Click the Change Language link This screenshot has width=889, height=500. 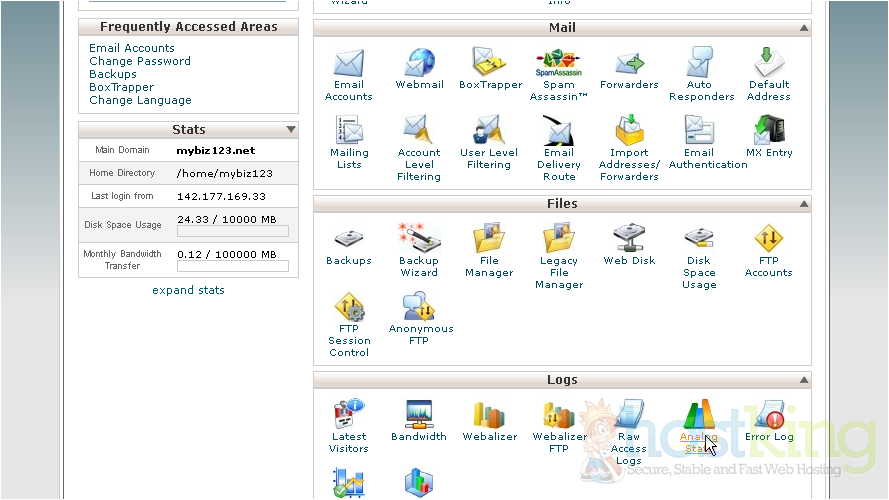(x=140, y=100)
